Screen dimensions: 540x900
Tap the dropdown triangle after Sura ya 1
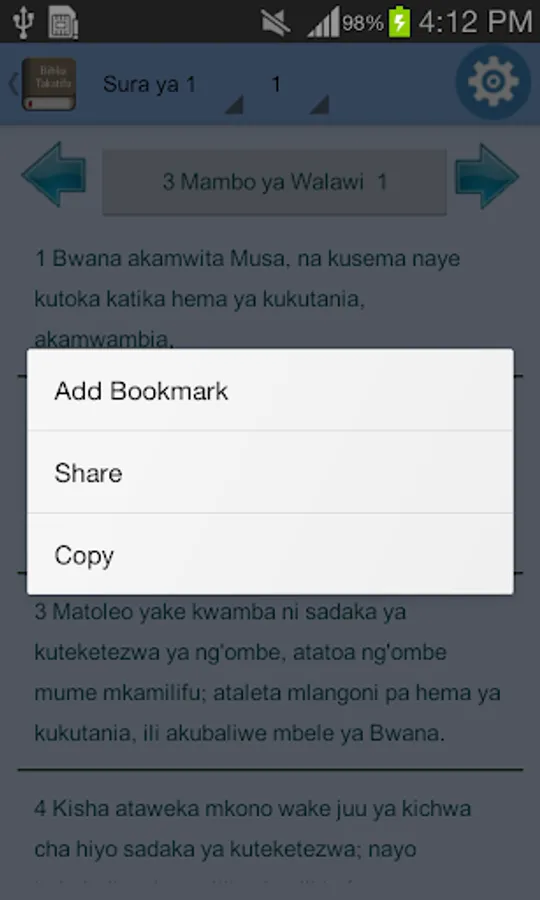click(x=234, y=104)
